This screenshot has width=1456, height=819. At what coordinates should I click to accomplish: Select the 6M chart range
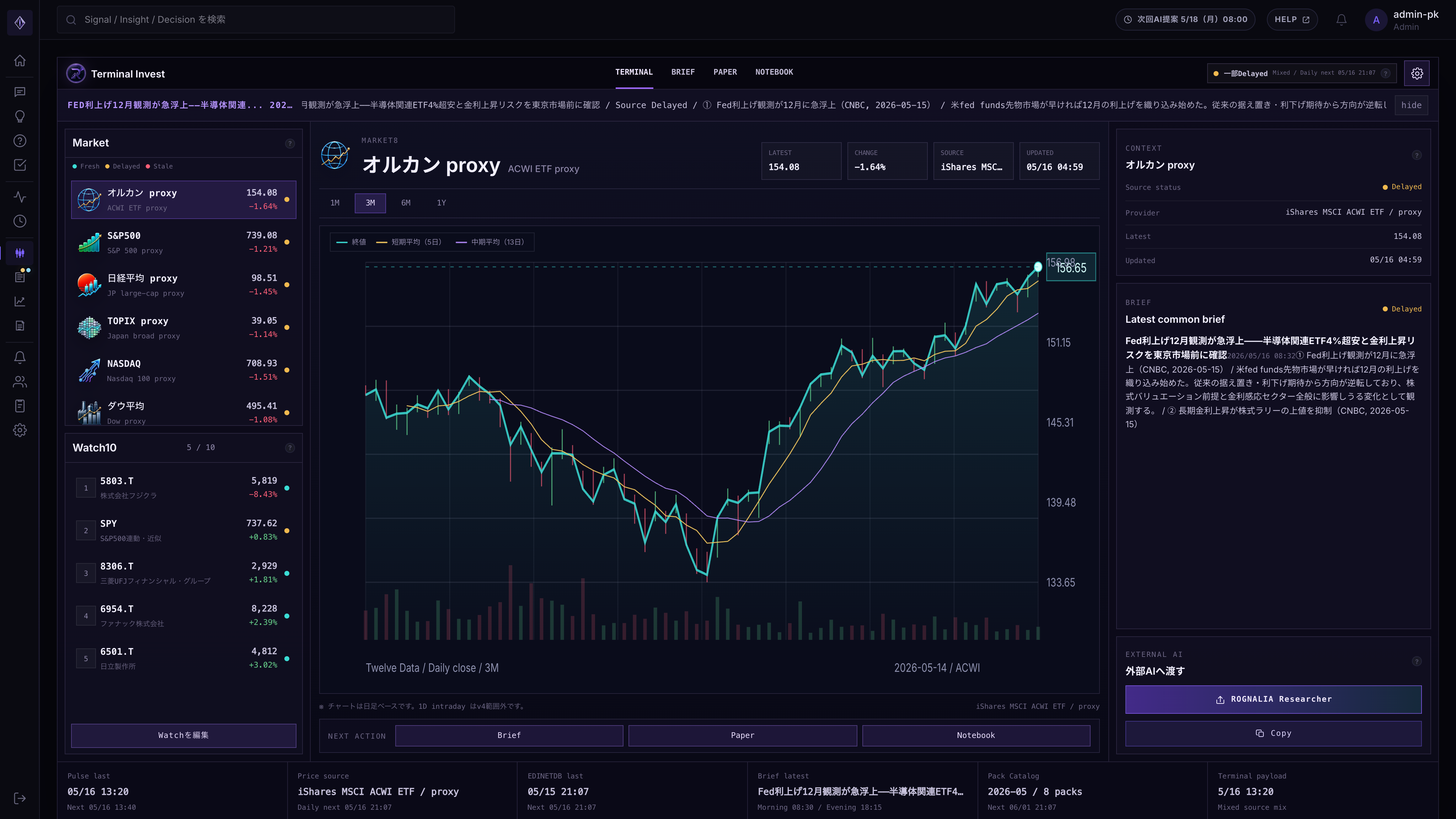[406, 203]
